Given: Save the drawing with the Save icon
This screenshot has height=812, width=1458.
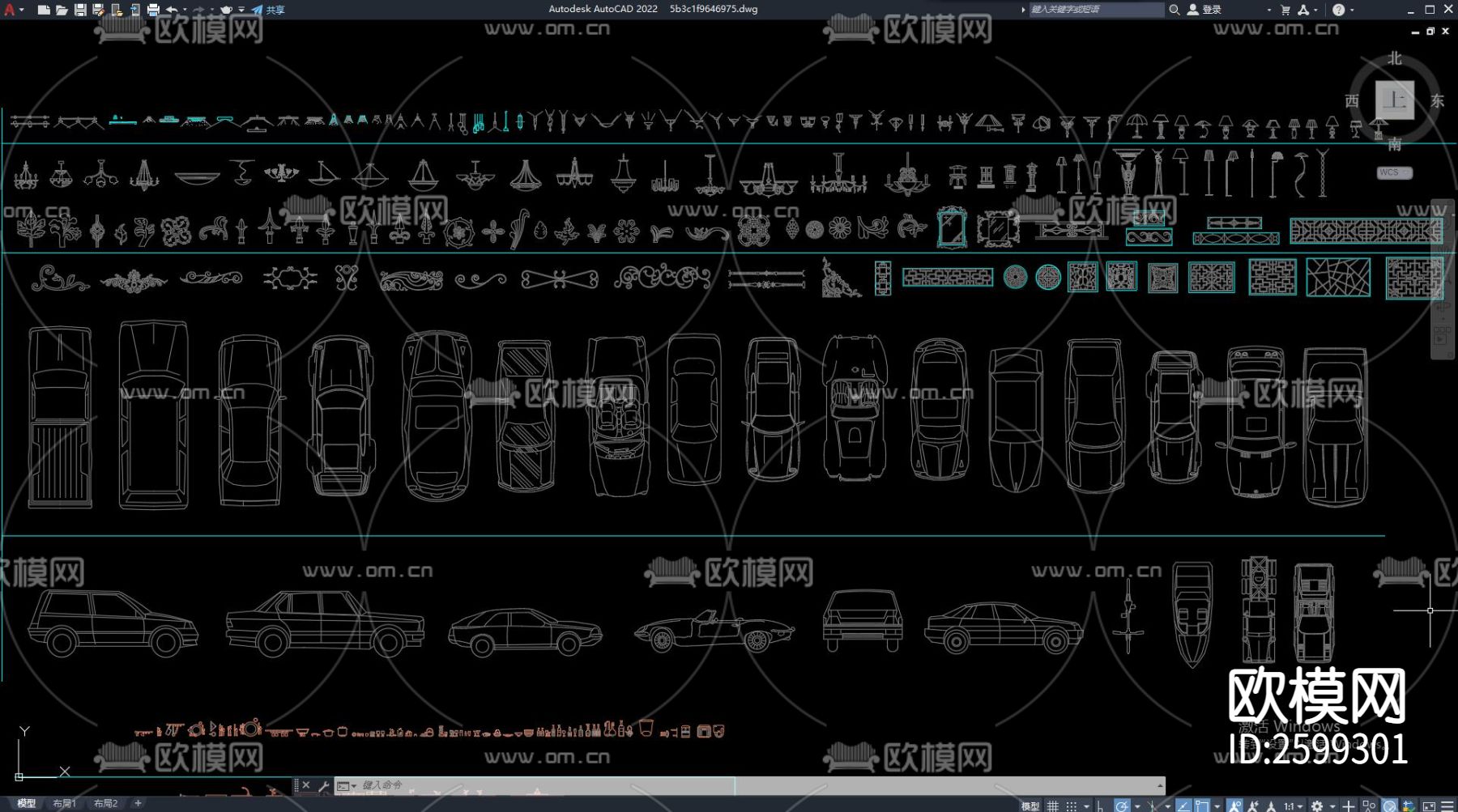Looking at the screenshot, I should [80, 10].
